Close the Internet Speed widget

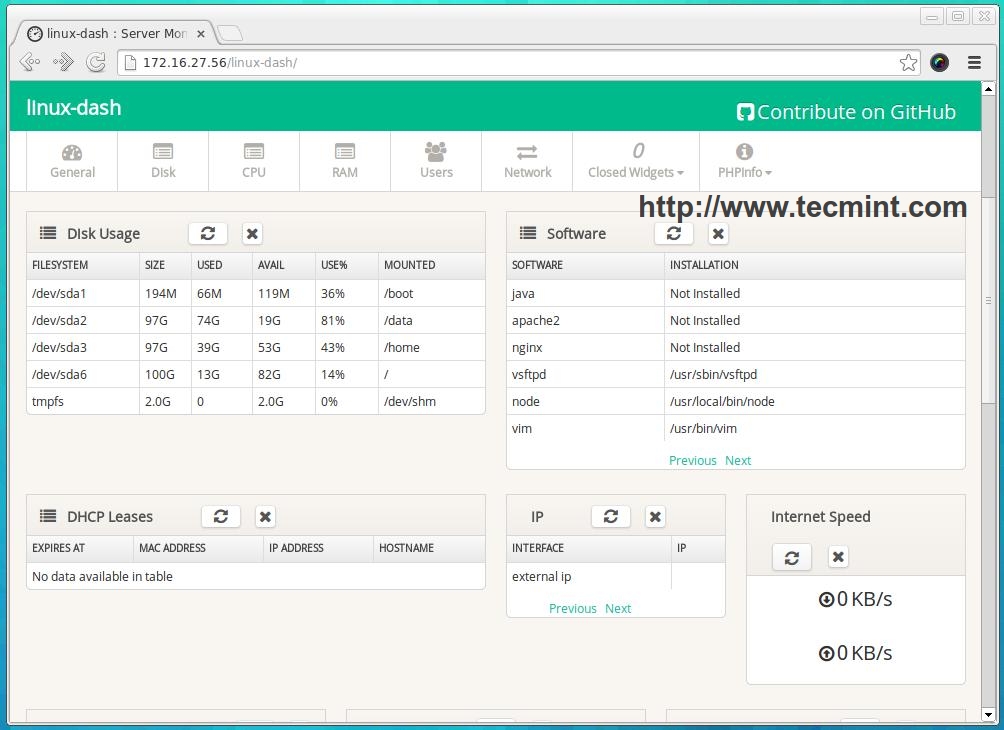click(x=838, y=557)
